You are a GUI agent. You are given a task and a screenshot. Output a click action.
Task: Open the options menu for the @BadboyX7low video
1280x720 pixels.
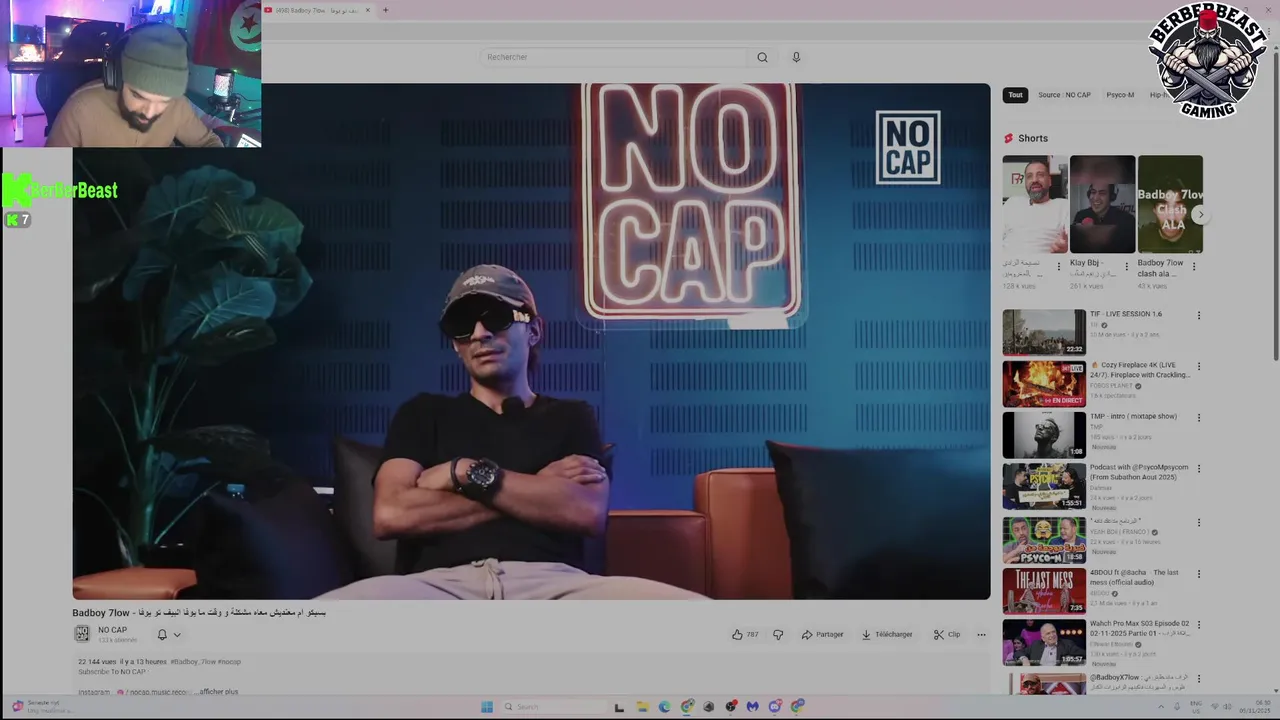[1198, 679]
